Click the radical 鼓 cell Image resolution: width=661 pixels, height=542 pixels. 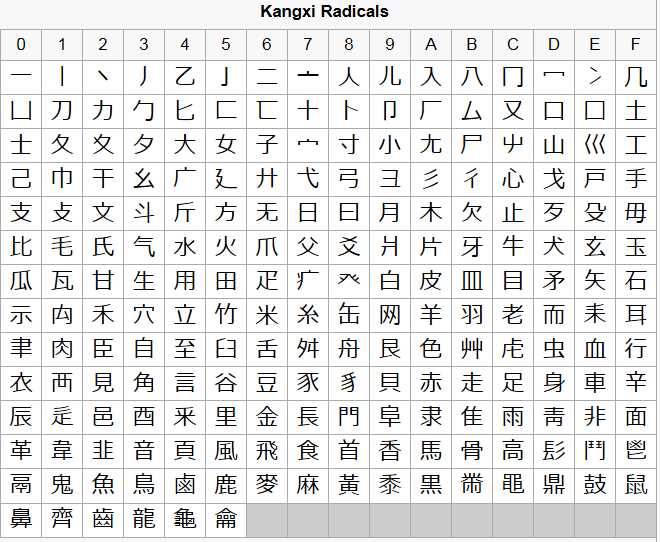click(x=594, y=486)
